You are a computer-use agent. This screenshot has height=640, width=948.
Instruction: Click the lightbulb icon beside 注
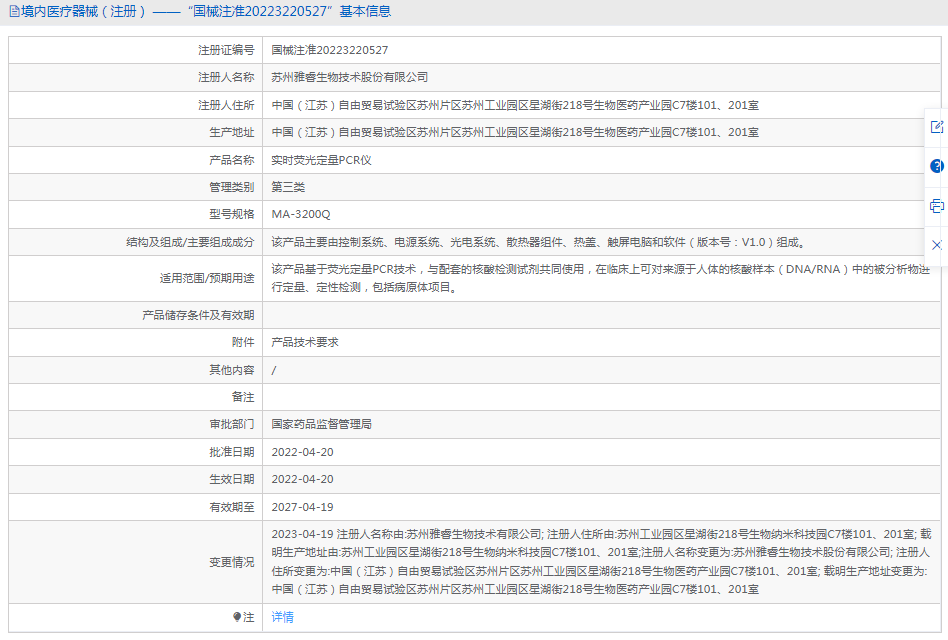(x=237, y=617)
